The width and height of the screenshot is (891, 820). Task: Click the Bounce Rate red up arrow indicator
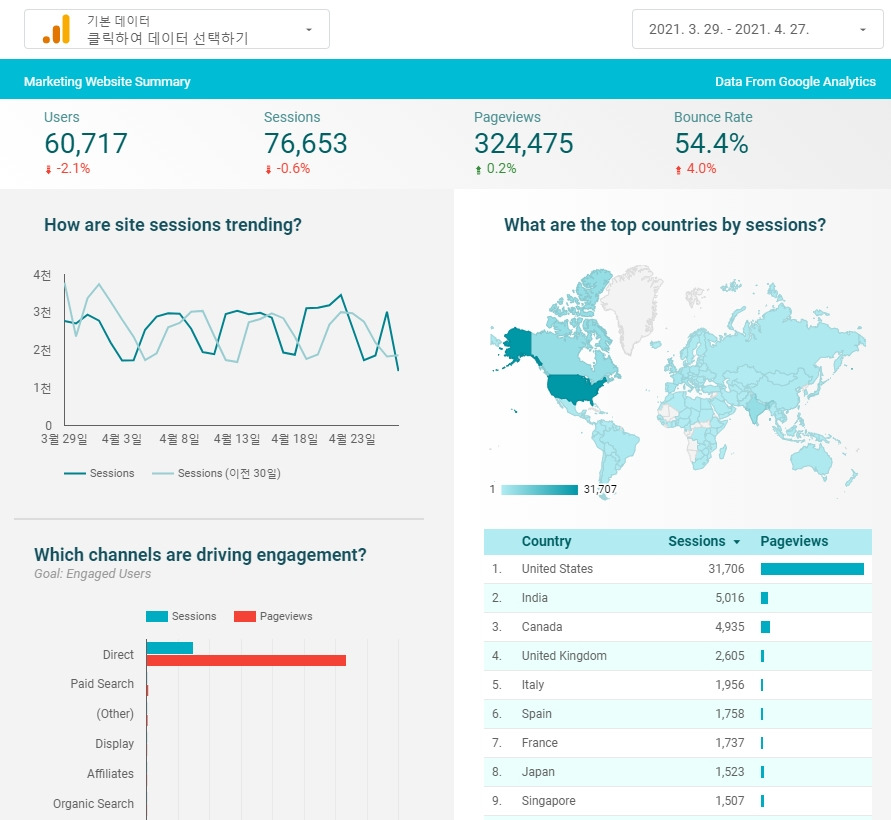[x=678, y=169]
